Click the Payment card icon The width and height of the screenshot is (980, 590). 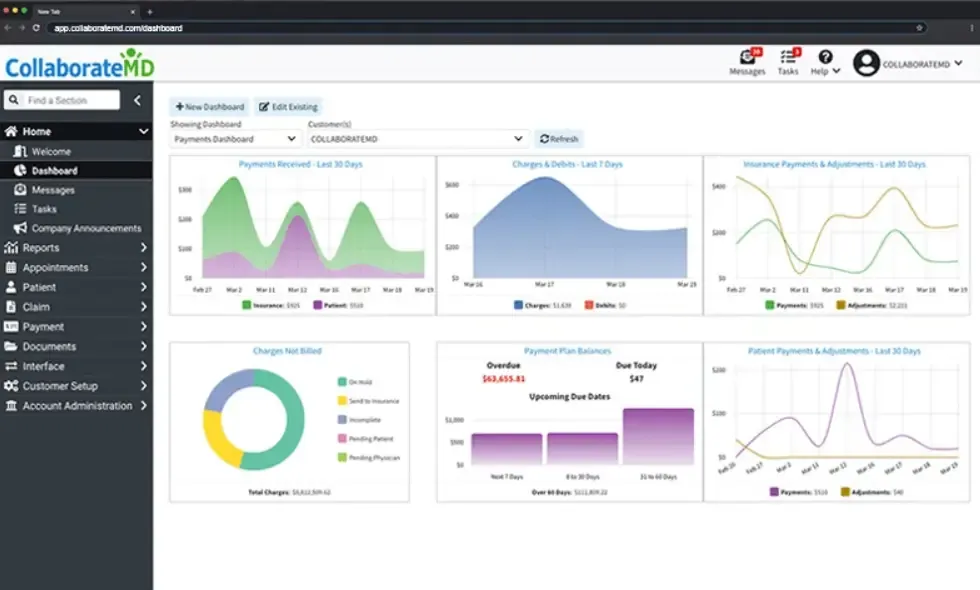[11, 326]
